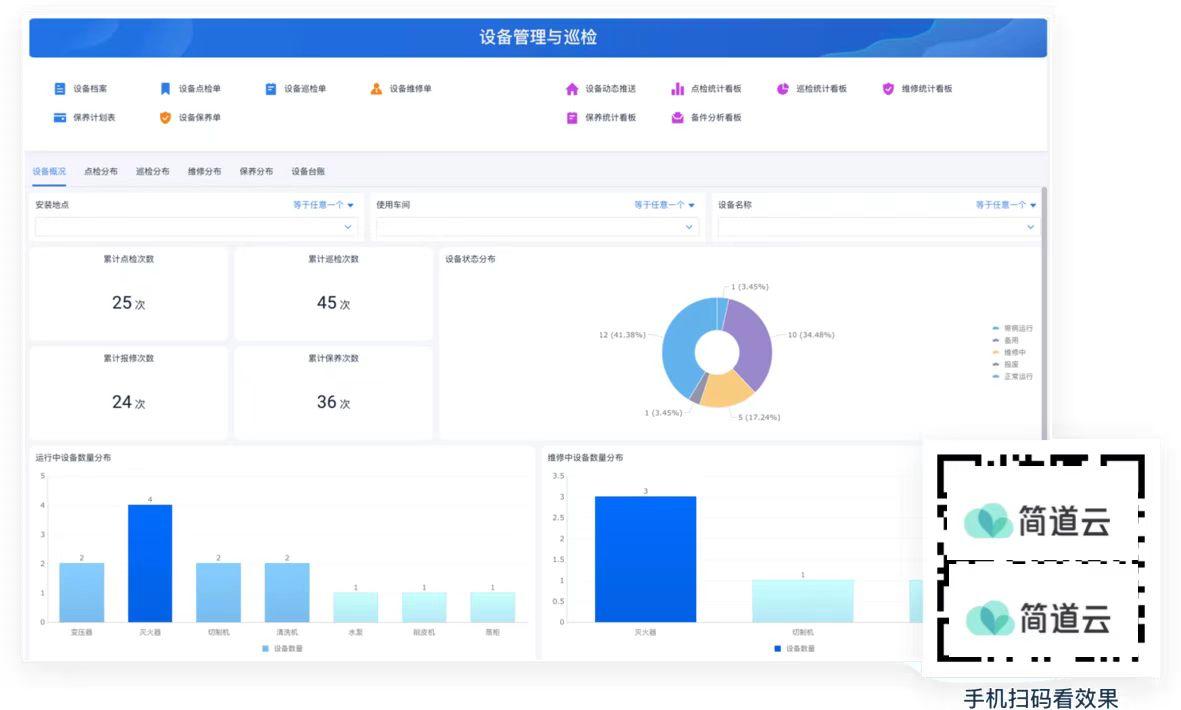Expand the 设备名称 selection dropdown

tap(878, 227)
